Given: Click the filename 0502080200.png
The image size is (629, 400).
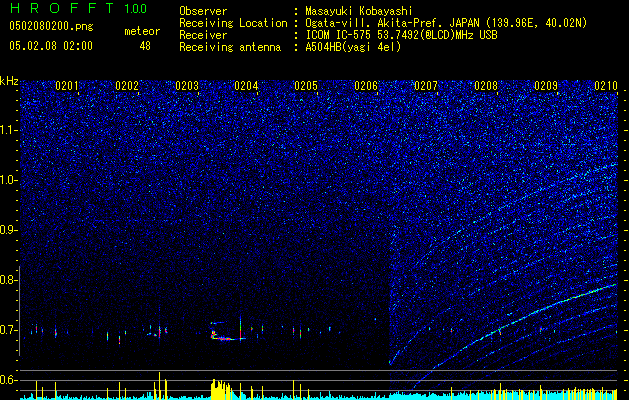Looking at the screenshot, I should point(51,27).
